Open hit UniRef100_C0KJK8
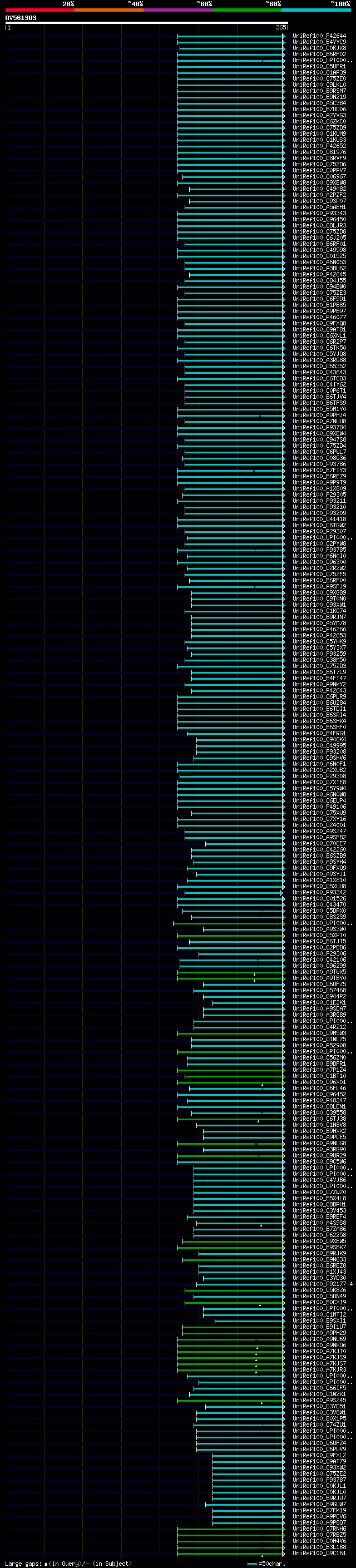This screenshot has width=356, height=1568. (x=319, y=48)
